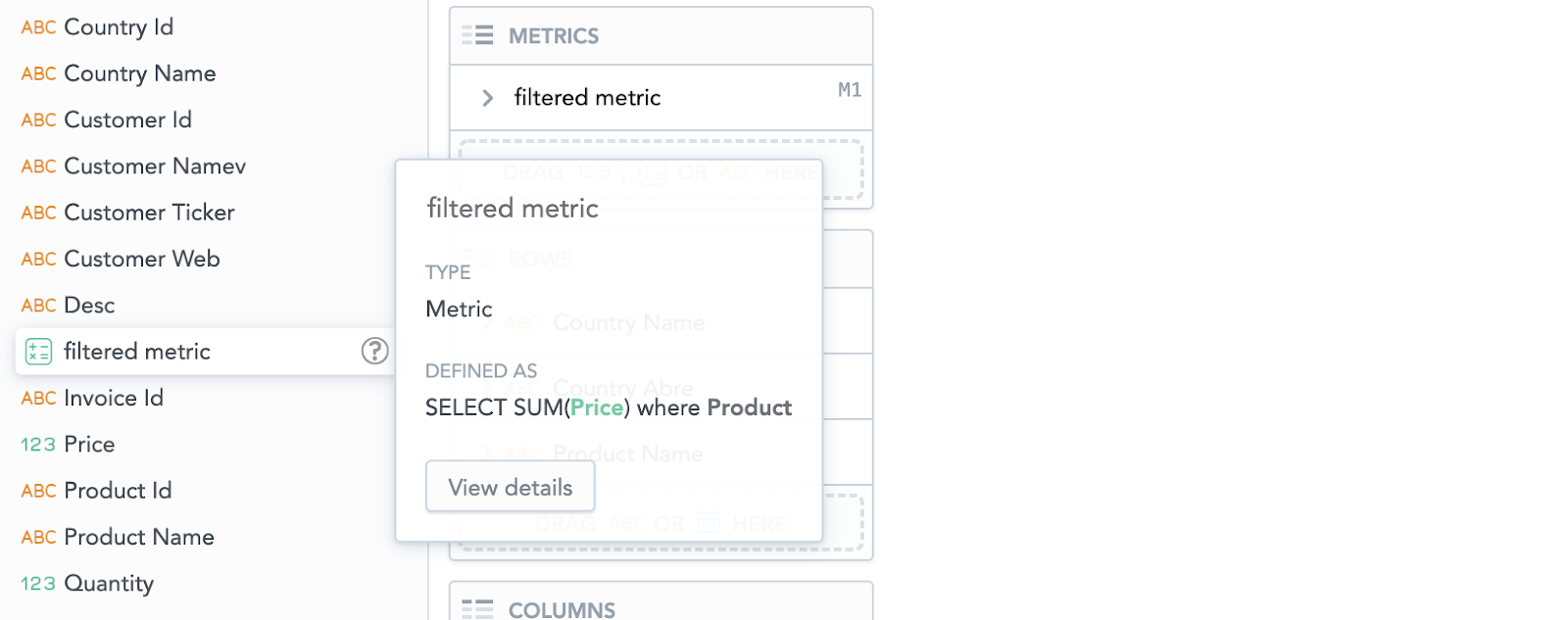Select the Invoice Id attribute
Screen dimensions: 1568x620
pos(113,398)
